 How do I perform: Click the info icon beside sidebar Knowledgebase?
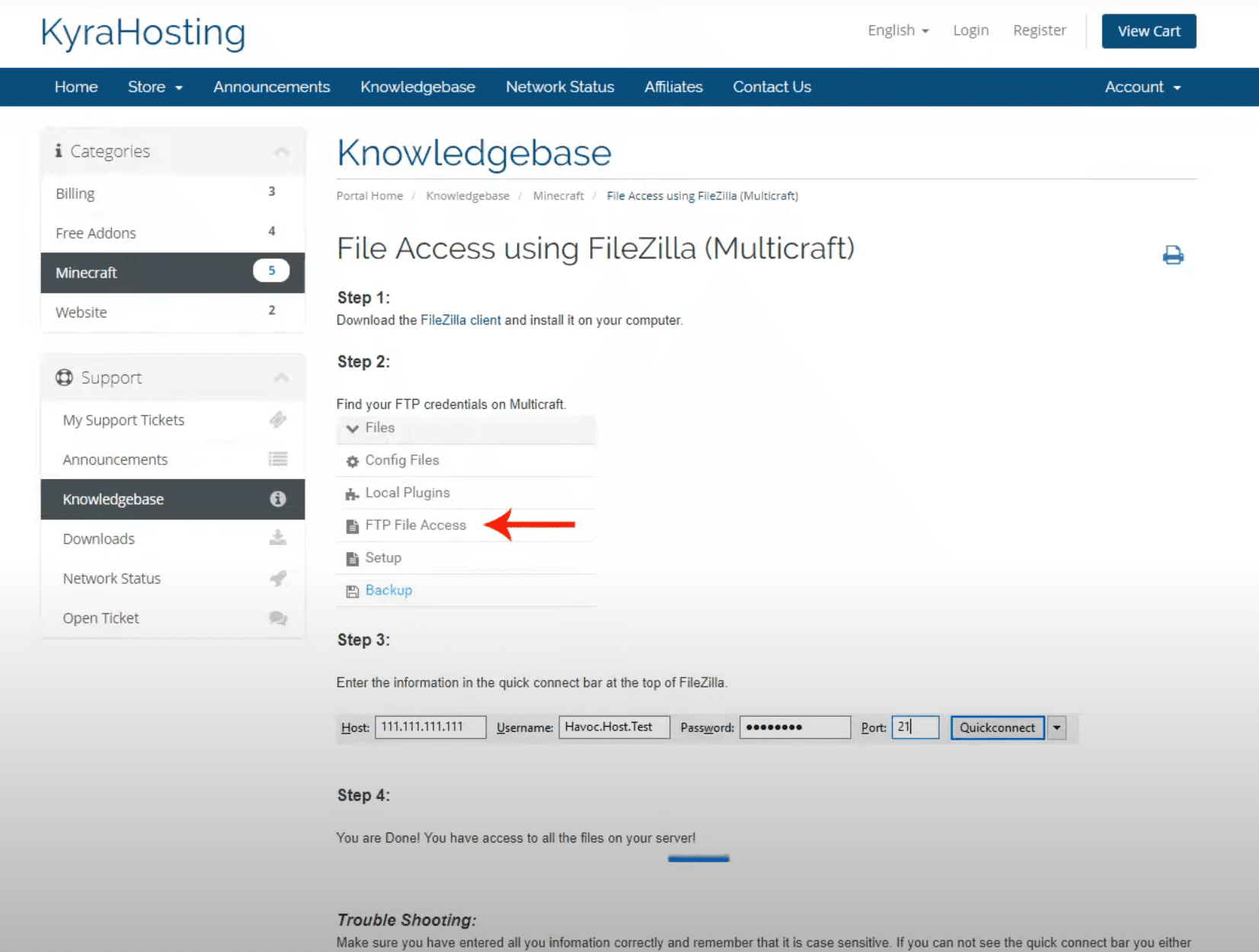coord(278,499)
